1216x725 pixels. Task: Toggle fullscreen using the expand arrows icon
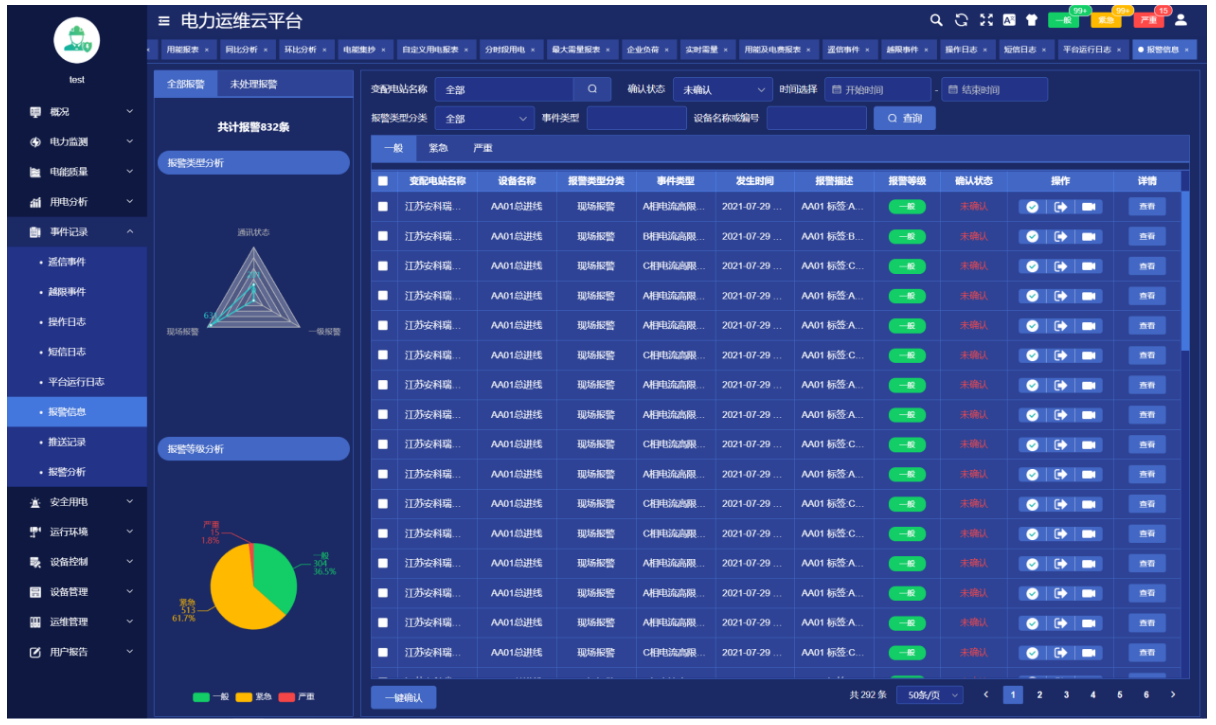[986, 20]
